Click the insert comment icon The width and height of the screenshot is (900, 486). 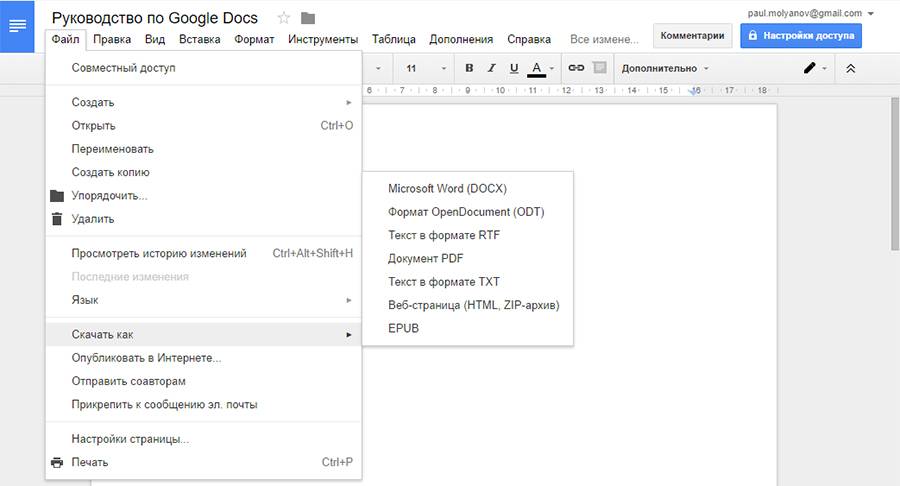coord(599,68)
